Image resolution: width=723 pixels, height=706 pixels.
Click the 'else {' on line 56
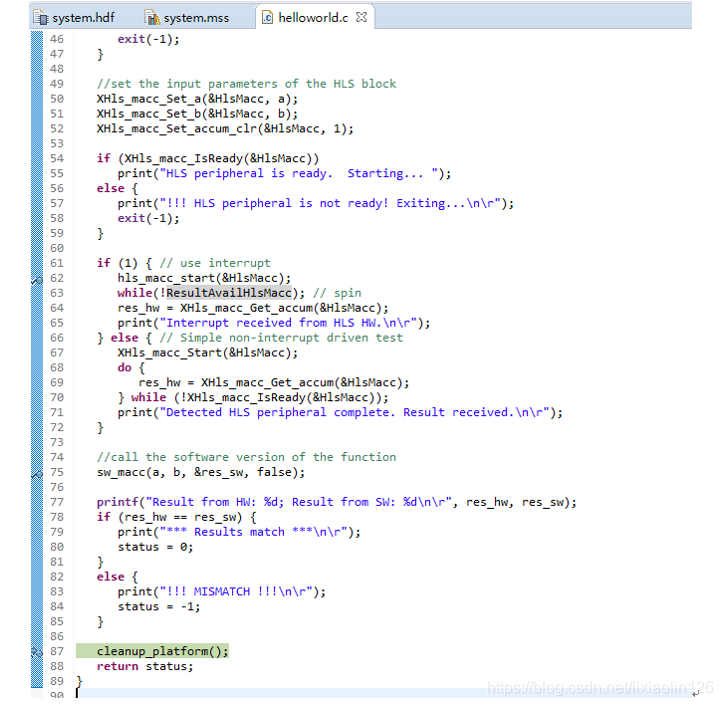(117, 188)
